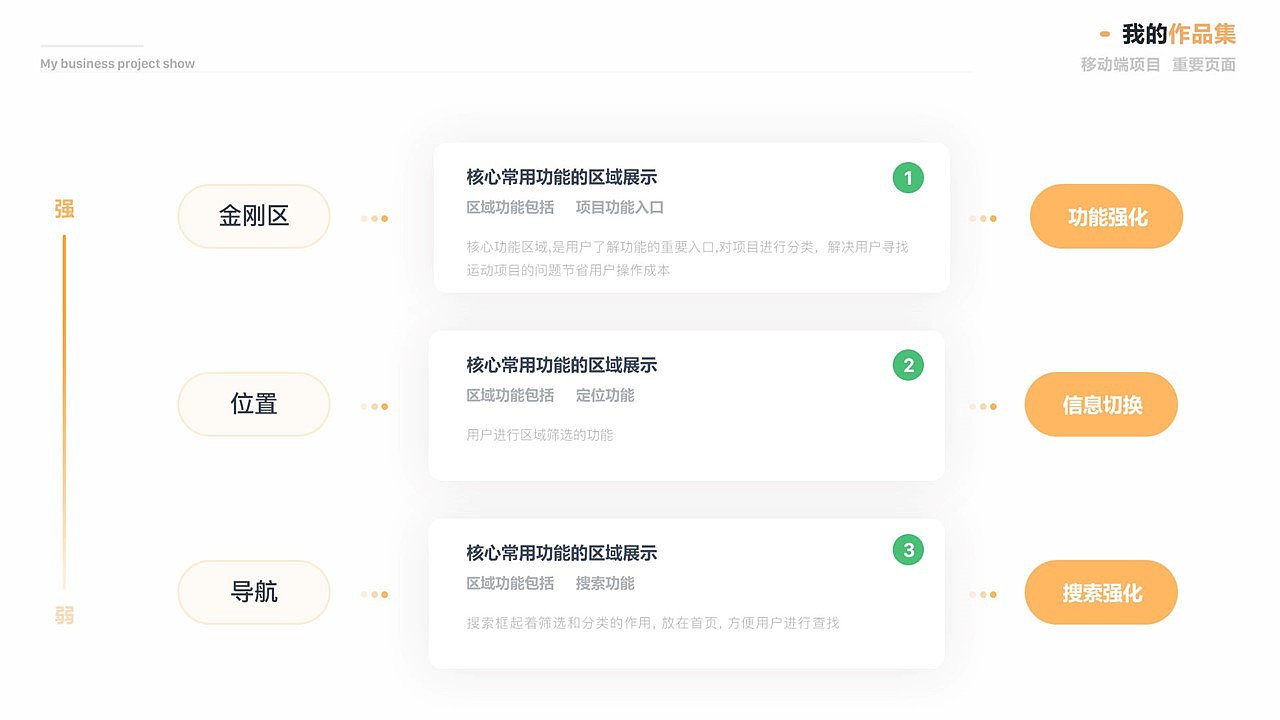Click green number 3 badge
The image size is (1280, 720).
coord(908,549)
